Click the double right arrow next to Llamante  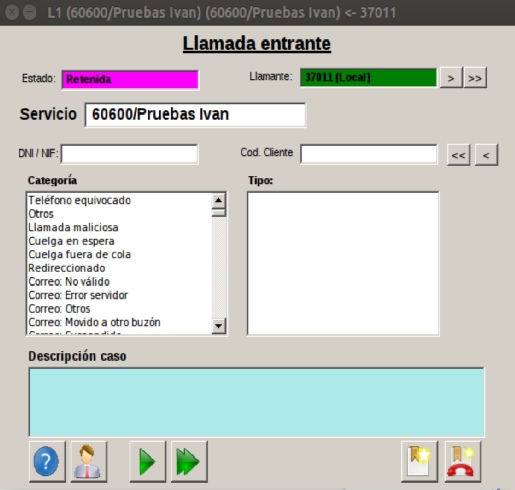[x=475, y=78]
